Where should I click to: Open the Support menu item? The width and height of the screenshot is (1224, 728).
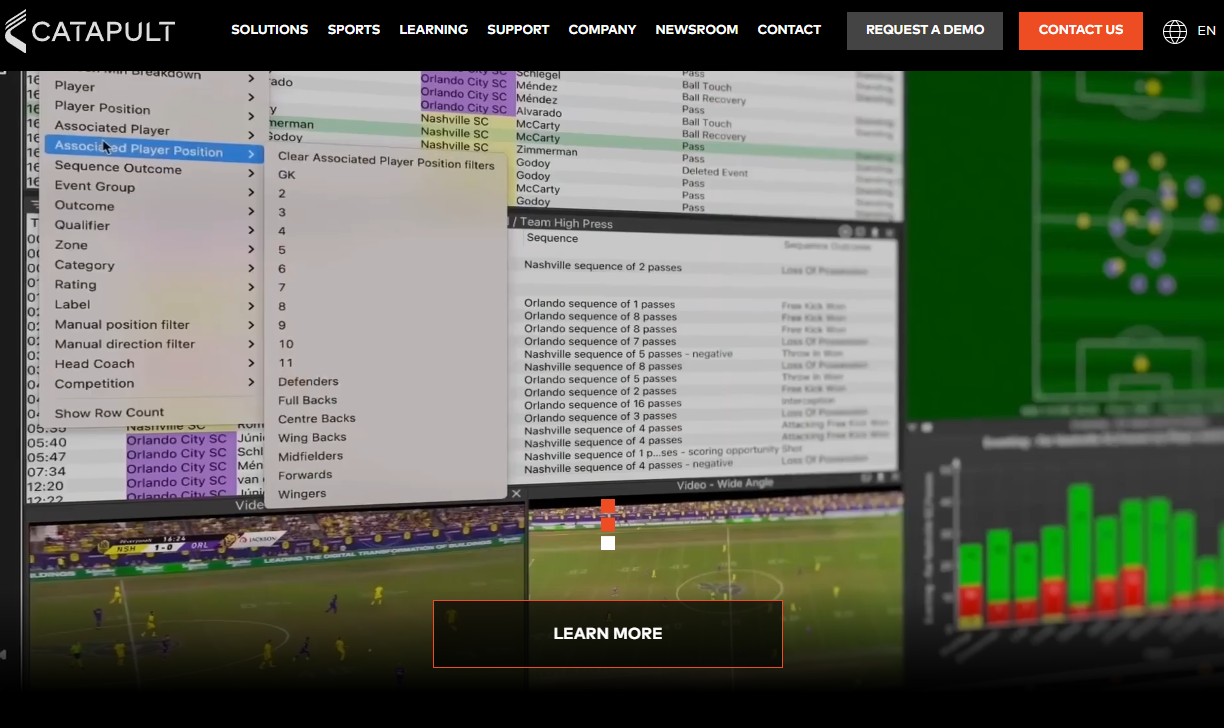coord(518,30)
